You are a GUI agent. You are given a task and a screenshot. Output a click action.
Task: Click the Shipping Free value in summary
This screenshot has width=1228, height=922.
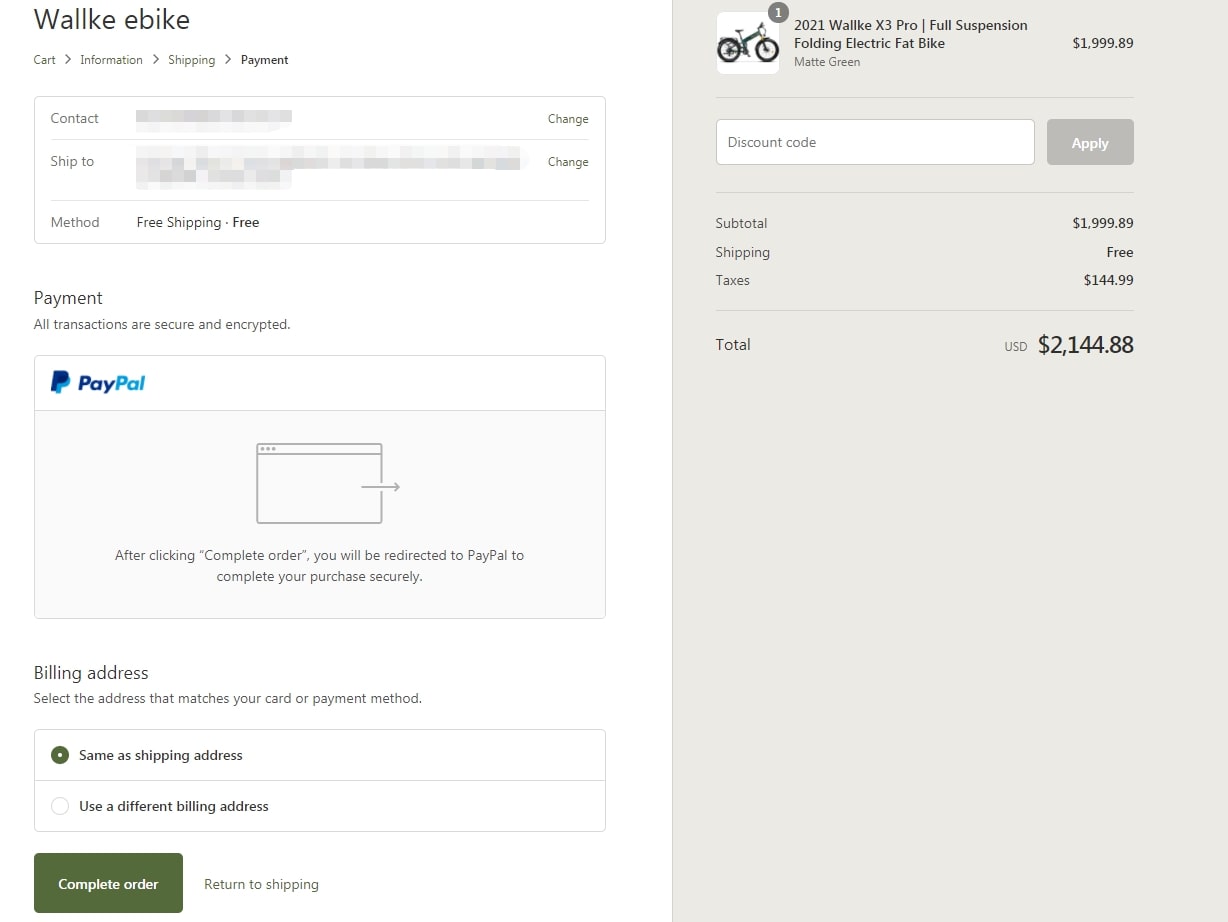1119,252
